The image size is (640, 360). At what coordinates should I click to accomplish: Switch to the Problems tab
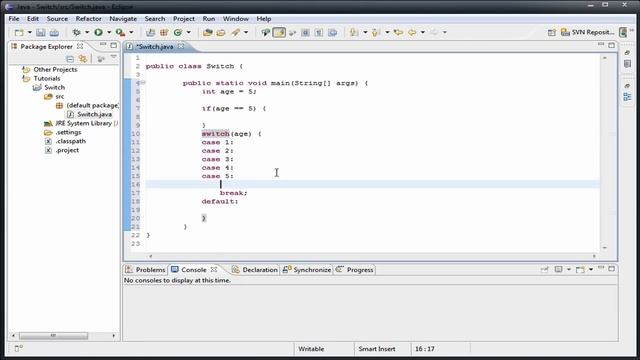[146, 270]
